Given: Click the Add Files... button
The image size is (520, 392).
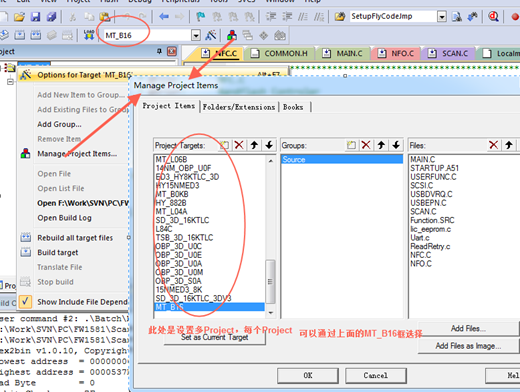Looking at the screenshot, I should (x=468, y=328).
